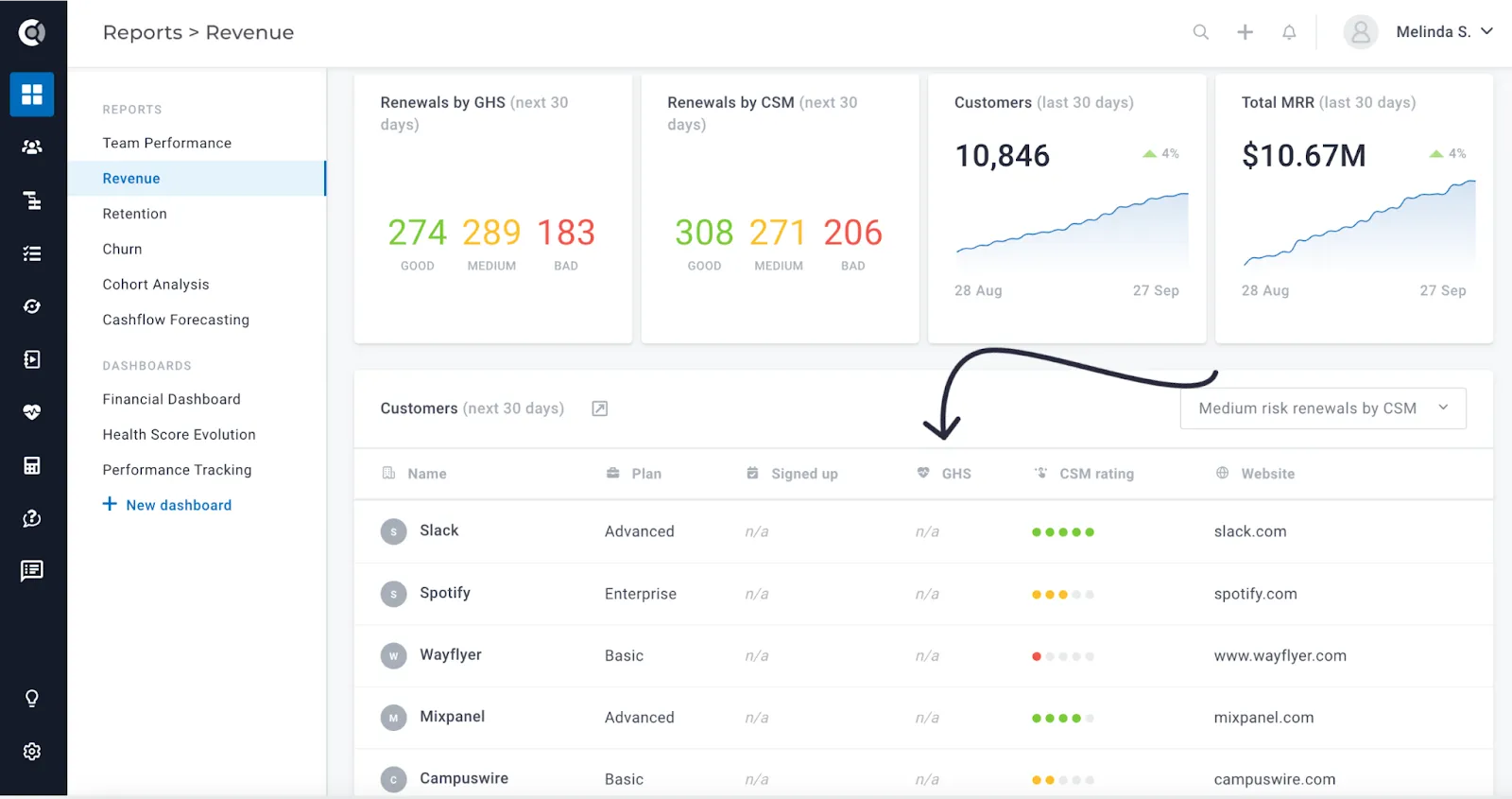This screenshot has height=799, width=1512.
Task: Click the plus add icon in header
Action: tap(1246, 32)
